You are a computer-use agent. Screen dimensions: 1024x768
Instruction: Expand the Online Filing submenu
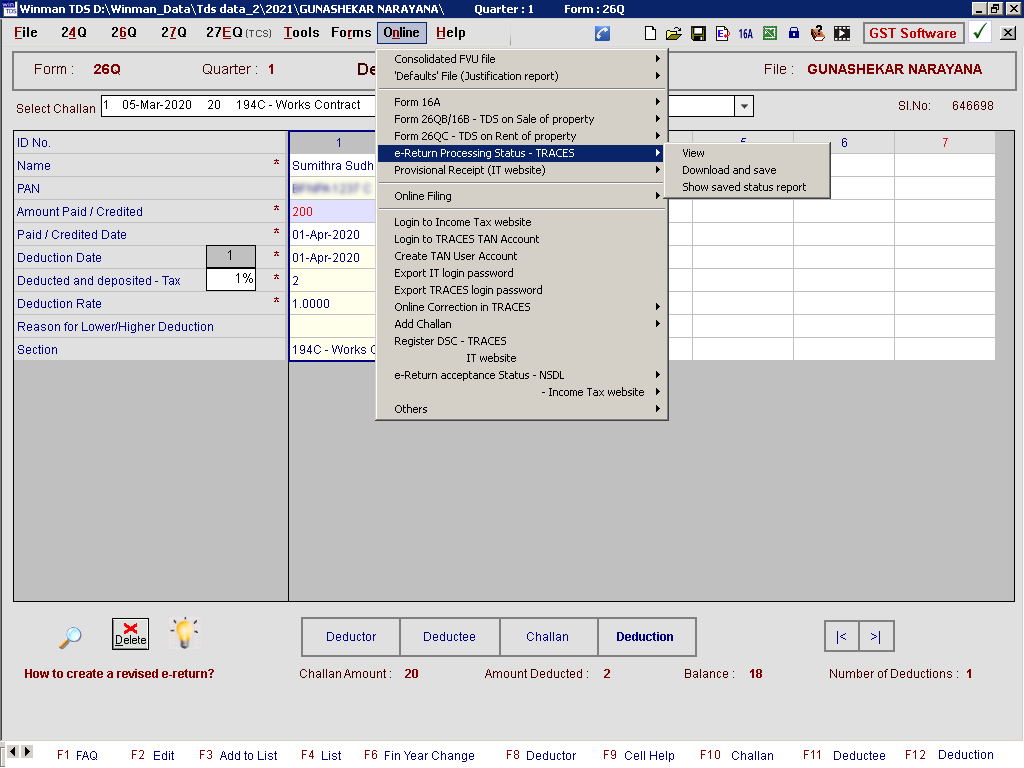[520, 196]
